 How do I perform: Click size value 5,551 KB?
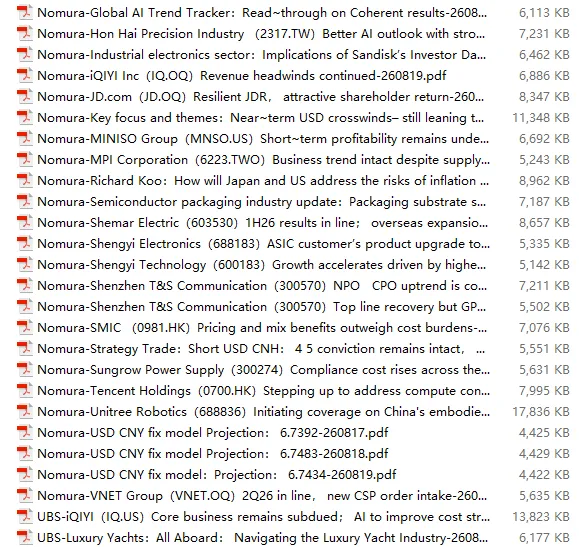pos(544,349)
